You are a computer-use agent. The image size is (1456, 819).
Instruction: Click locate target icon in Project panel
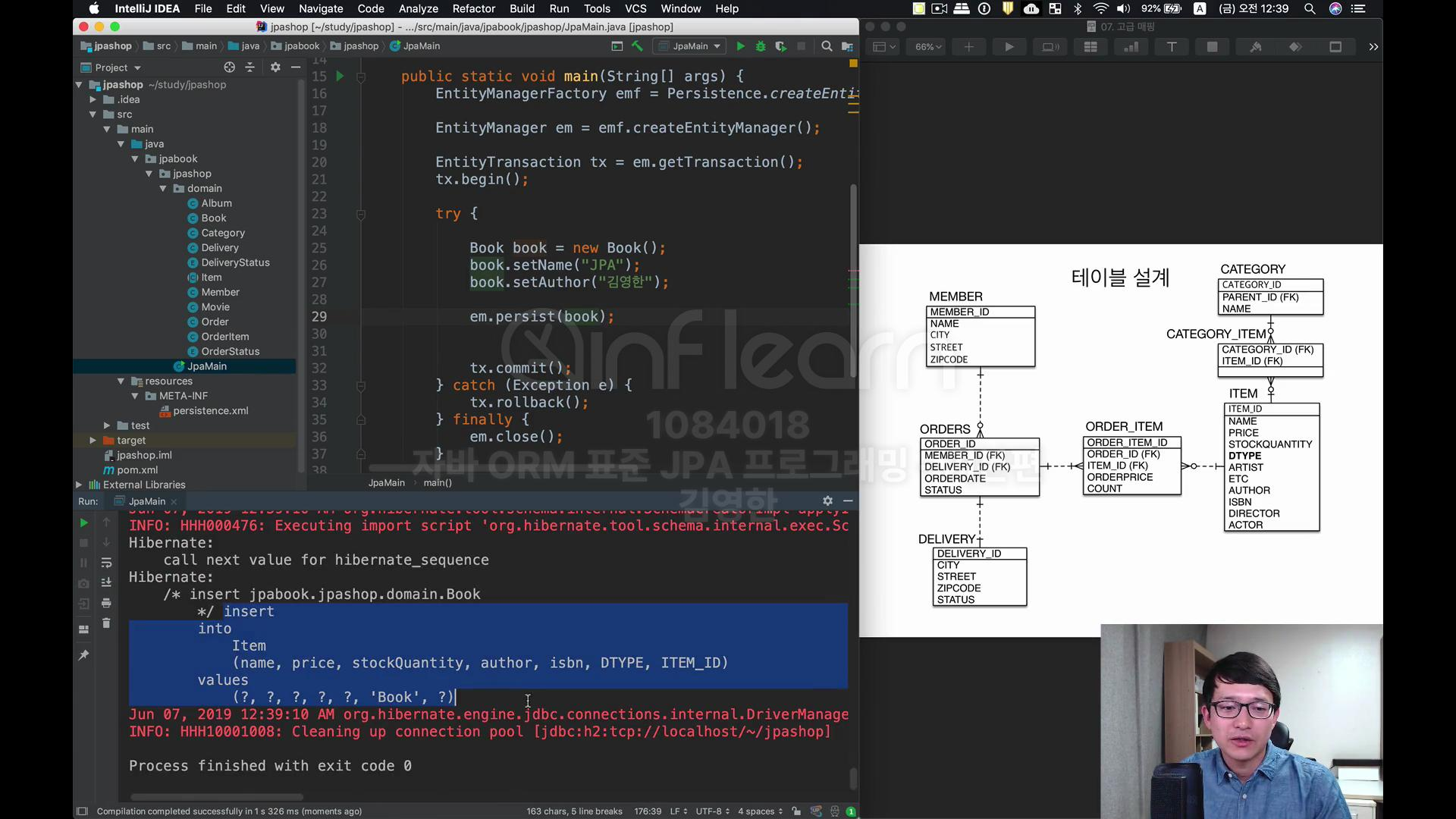coord(229,67)
